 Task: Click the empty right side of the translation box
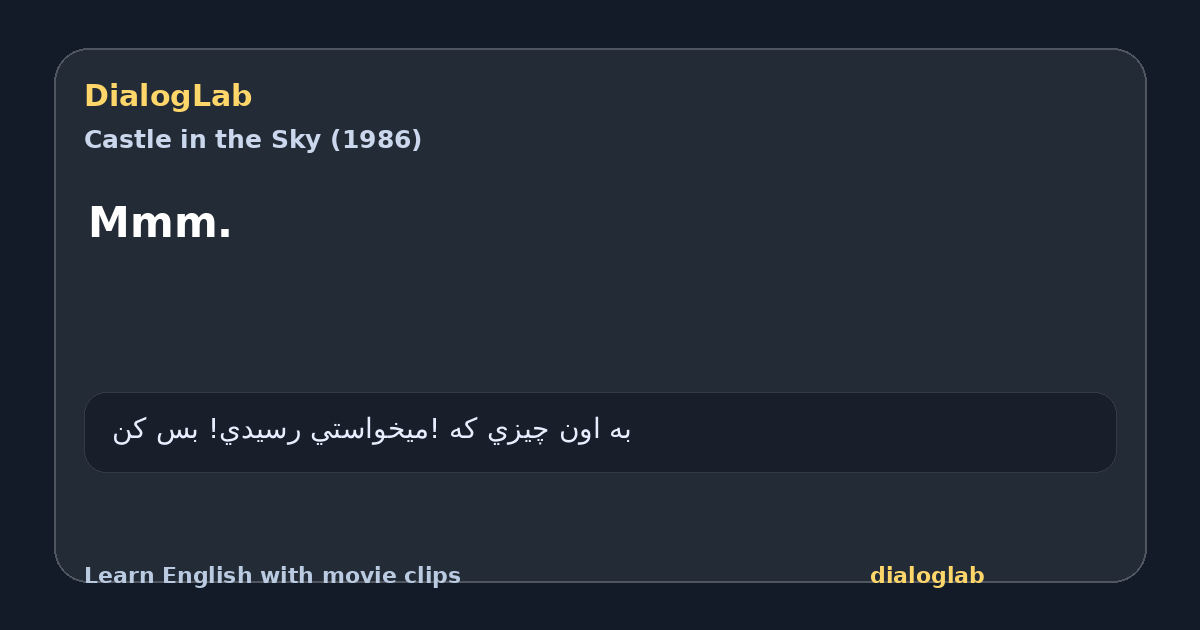pos(880,432)
